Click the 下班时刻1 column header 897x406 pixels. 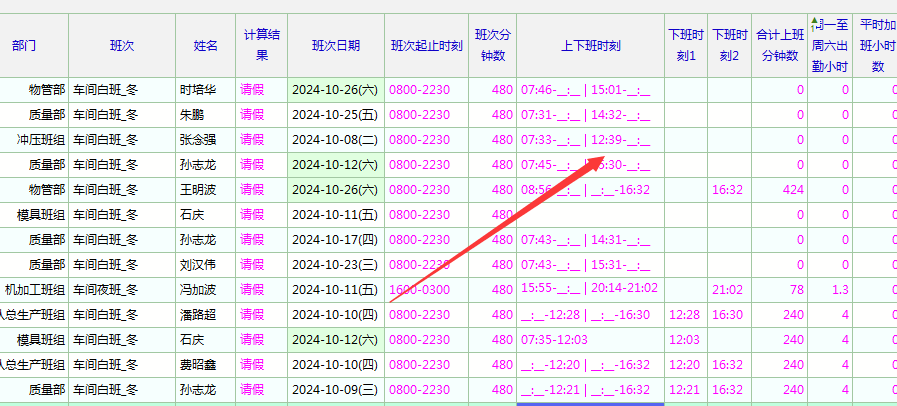686,46
